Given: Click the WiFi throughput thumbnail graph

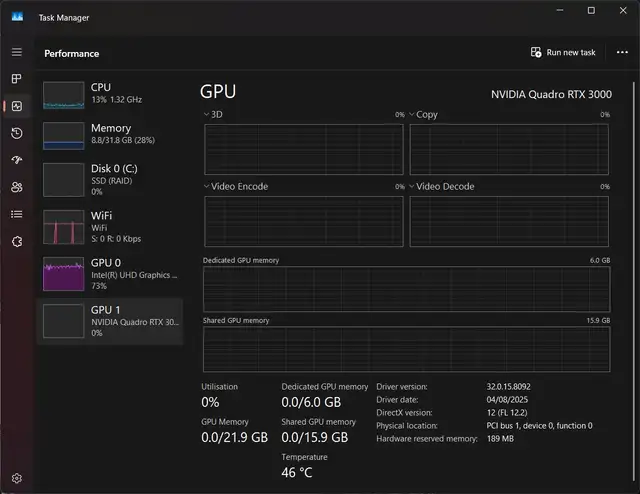Looking at the screenshot, I should [64, 227].
